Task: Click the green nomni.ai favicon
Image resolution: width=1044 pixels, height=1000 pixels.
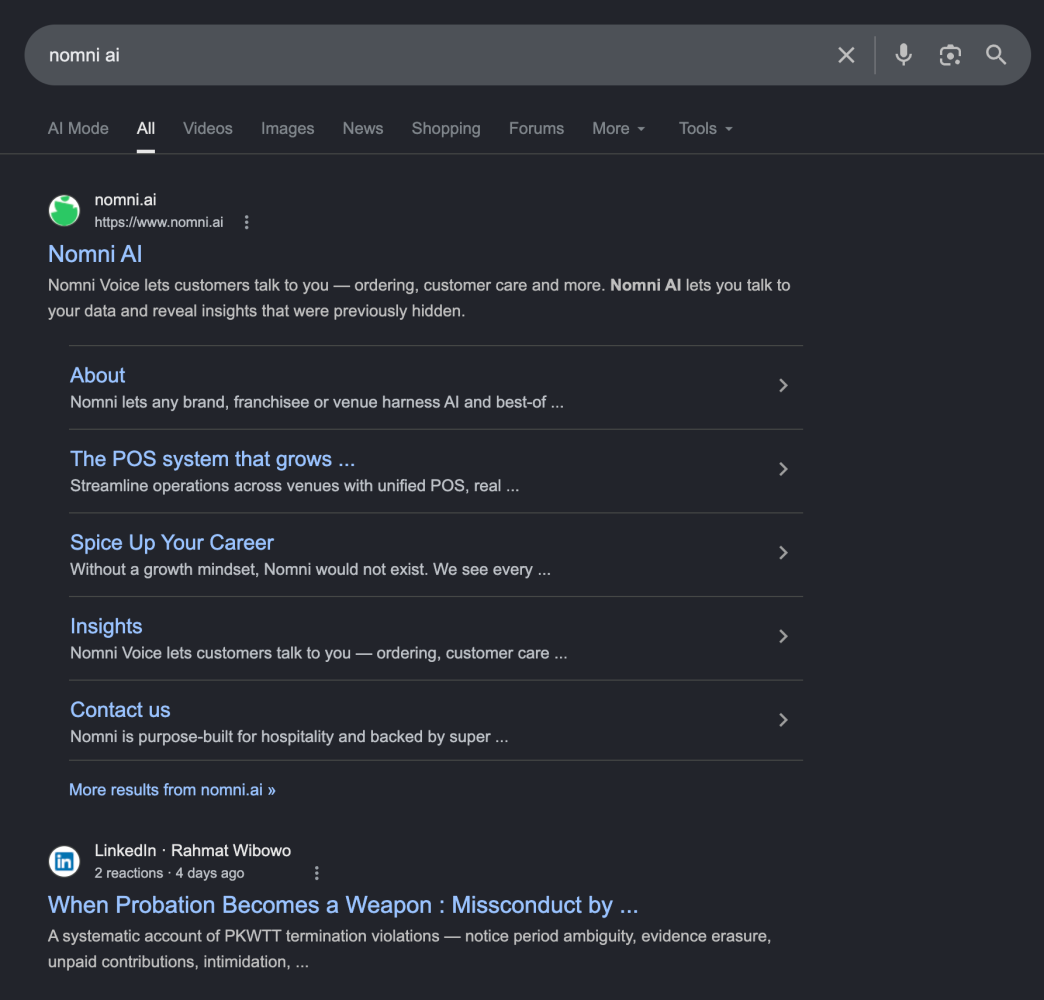Action: (64, 210)
